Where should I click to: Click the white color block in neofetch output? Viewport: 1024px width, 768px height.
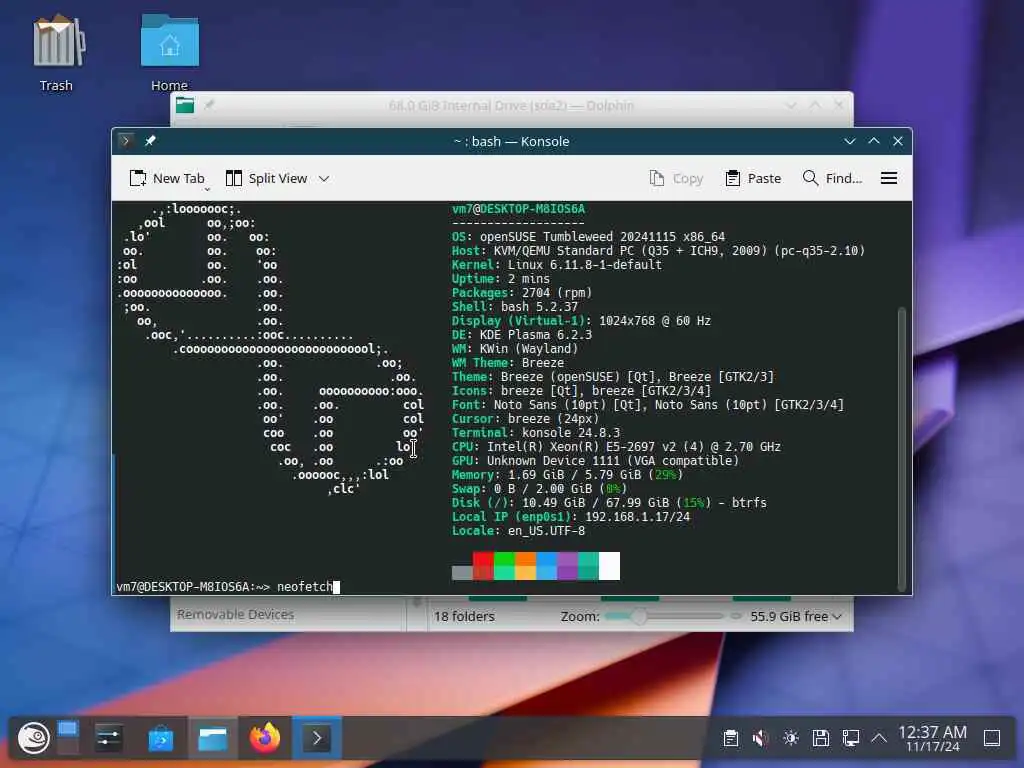click(x=609, y=566)
